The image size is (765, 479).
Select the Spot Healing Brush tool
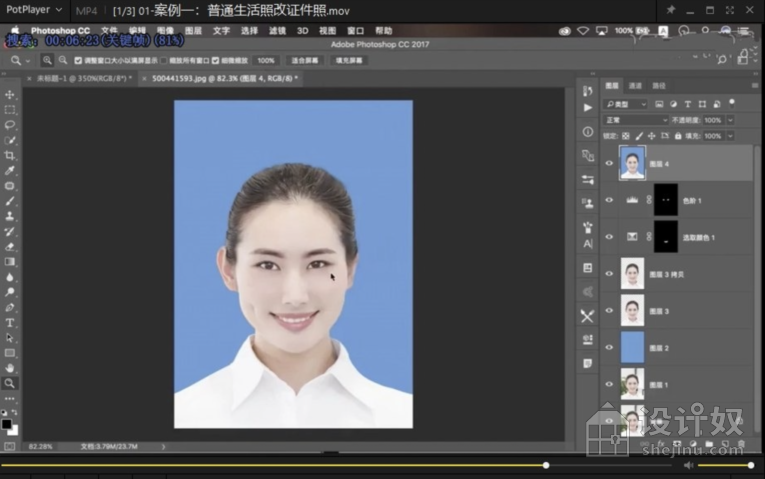pyautogui.click(x=9, y=186)
